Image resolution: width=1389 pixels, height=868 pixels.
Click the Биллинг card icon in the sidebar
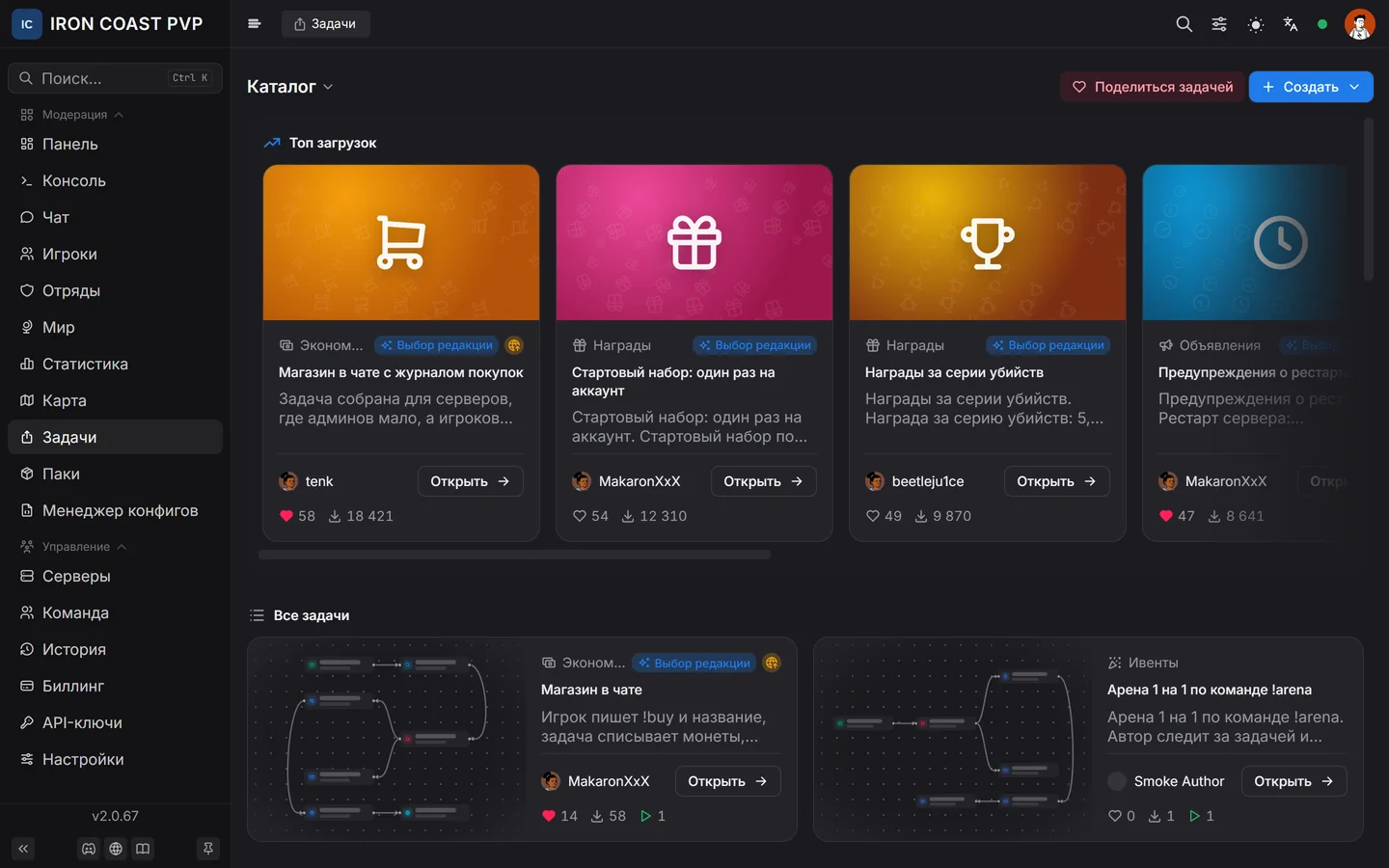coord(27,686)
